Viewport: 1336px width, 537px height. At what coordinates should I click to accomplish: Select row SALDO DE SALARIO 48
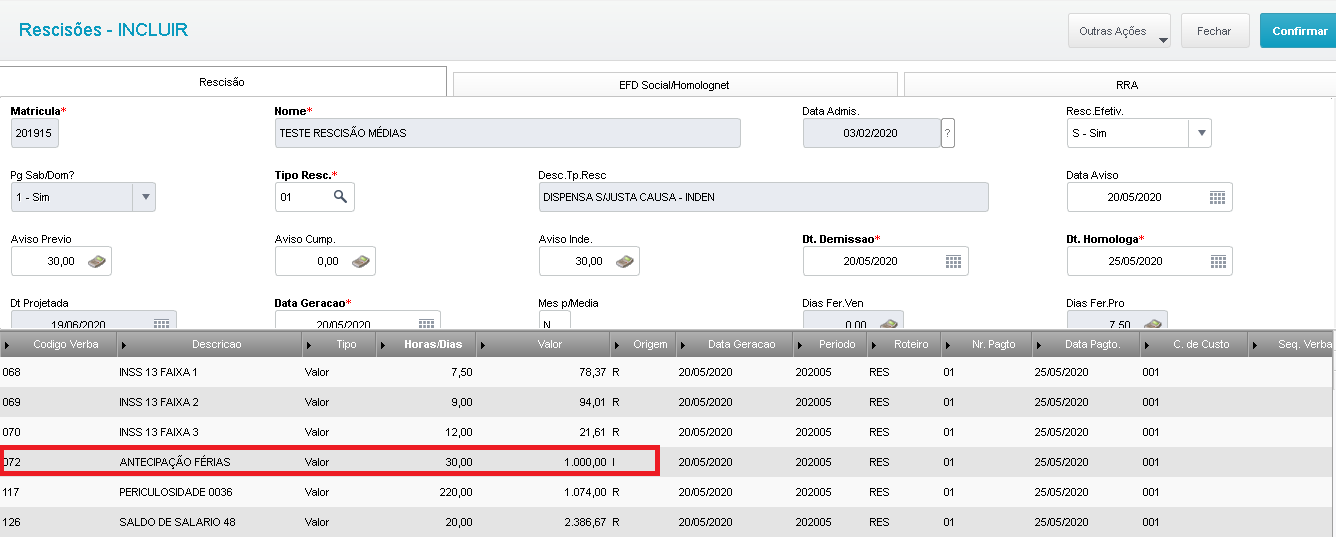(666, 522)
